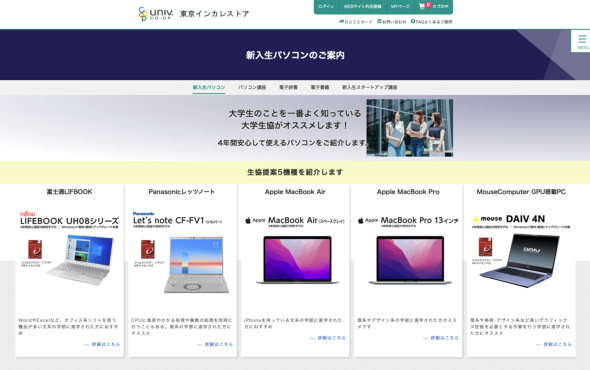Viewport: 590px width, 370px height.
Task: Click the mouse DAIV 4N laptop image
Action: (x=519, y=260)
